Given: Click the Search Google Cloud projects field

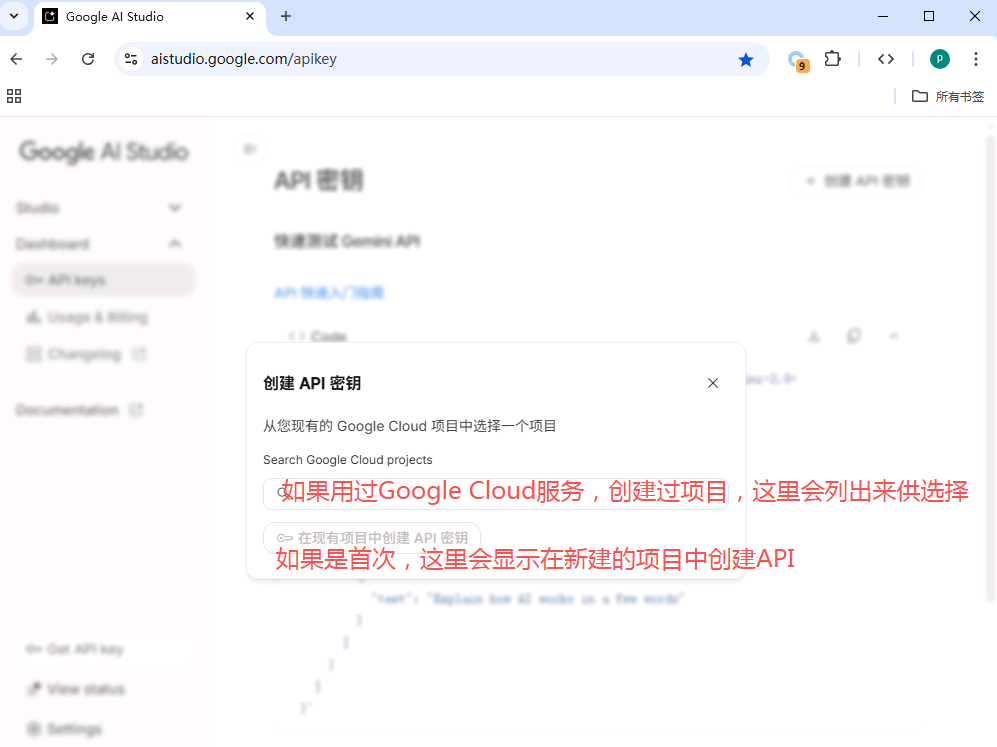Looking at the screenshot, I should pyautogui.click(x=495, y=493).
